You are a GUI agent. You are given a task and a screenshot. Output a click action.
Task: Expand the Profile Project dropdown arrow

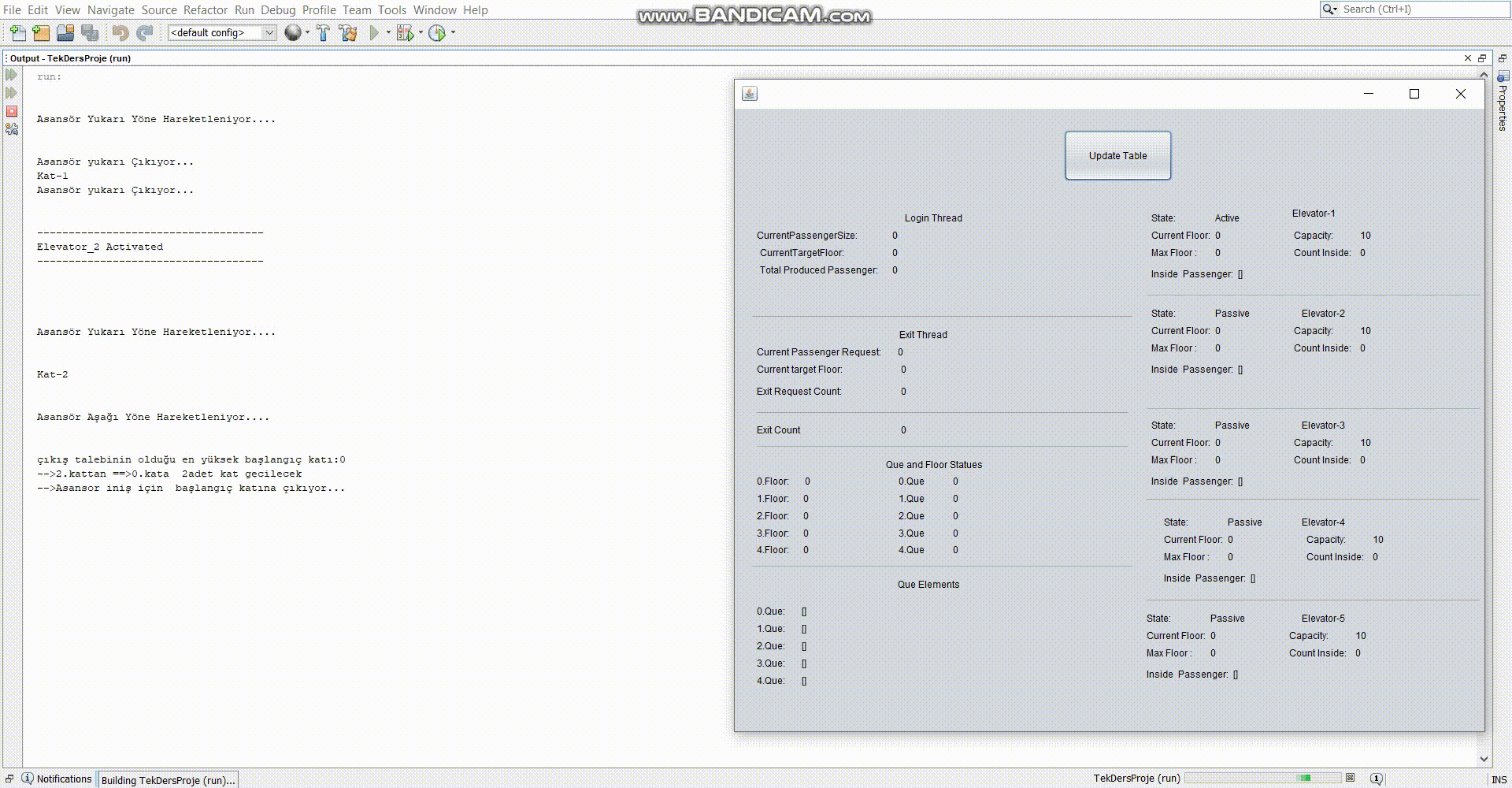[453, 32]
